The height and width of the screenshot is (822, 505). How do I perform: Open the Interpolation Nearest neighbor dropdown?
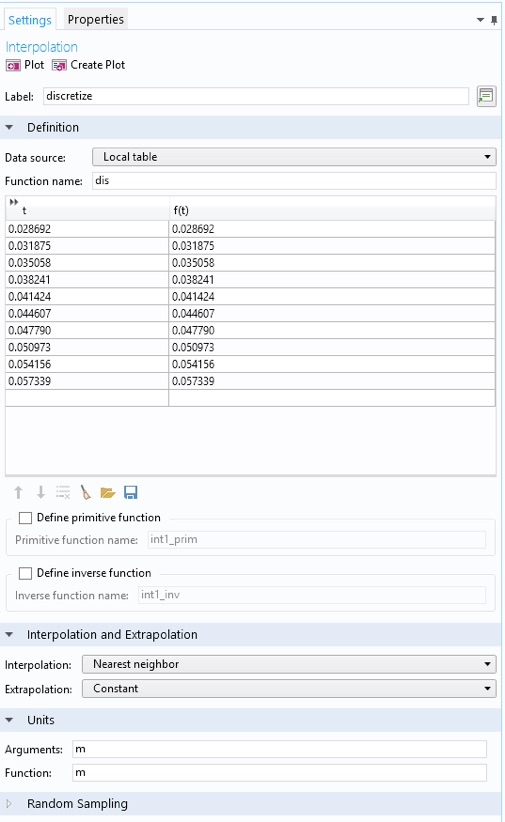coord(289,664)
